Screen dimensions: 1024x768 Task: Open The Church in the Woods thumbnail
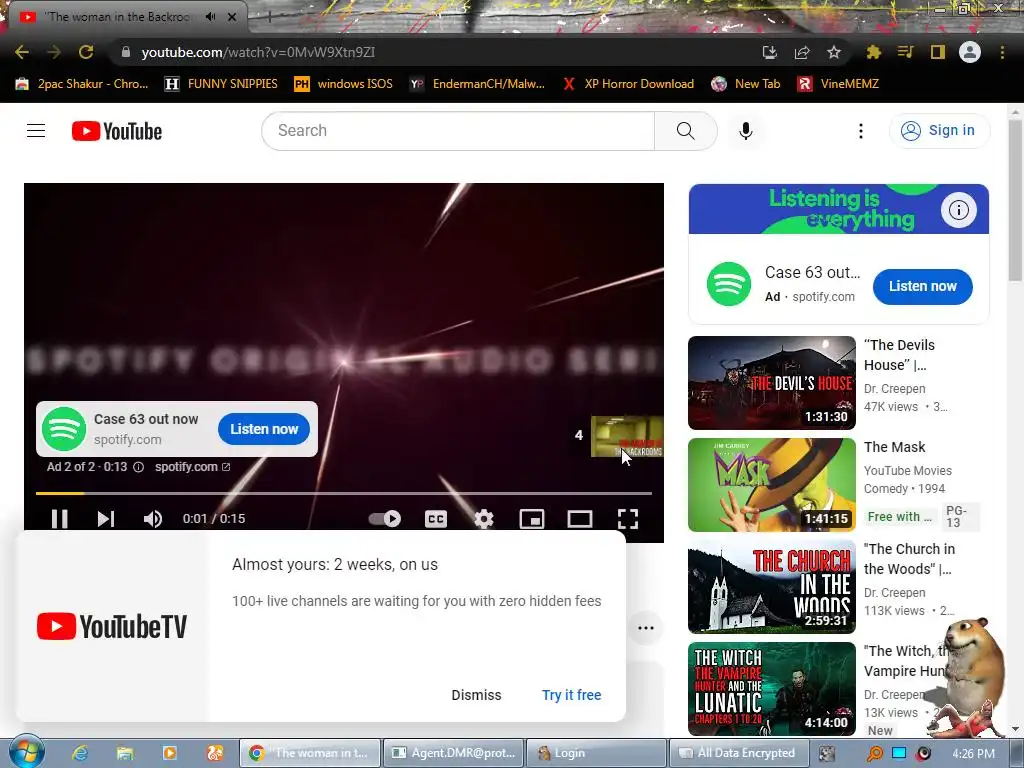coord(771,586)
